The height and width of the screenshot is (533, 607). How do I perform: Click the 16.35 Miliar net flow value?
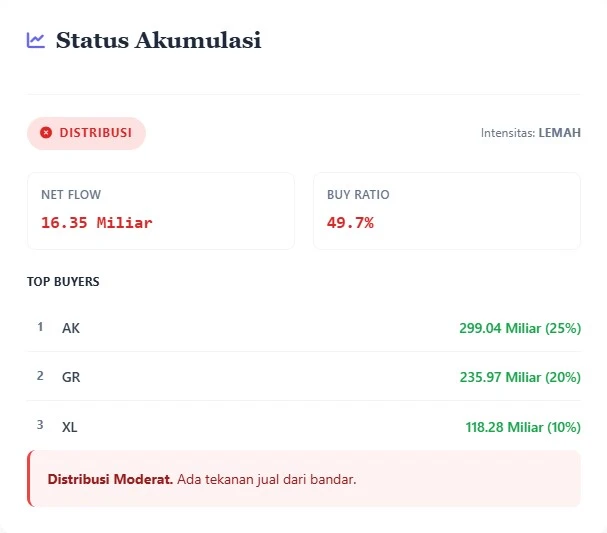pos(96,222)
